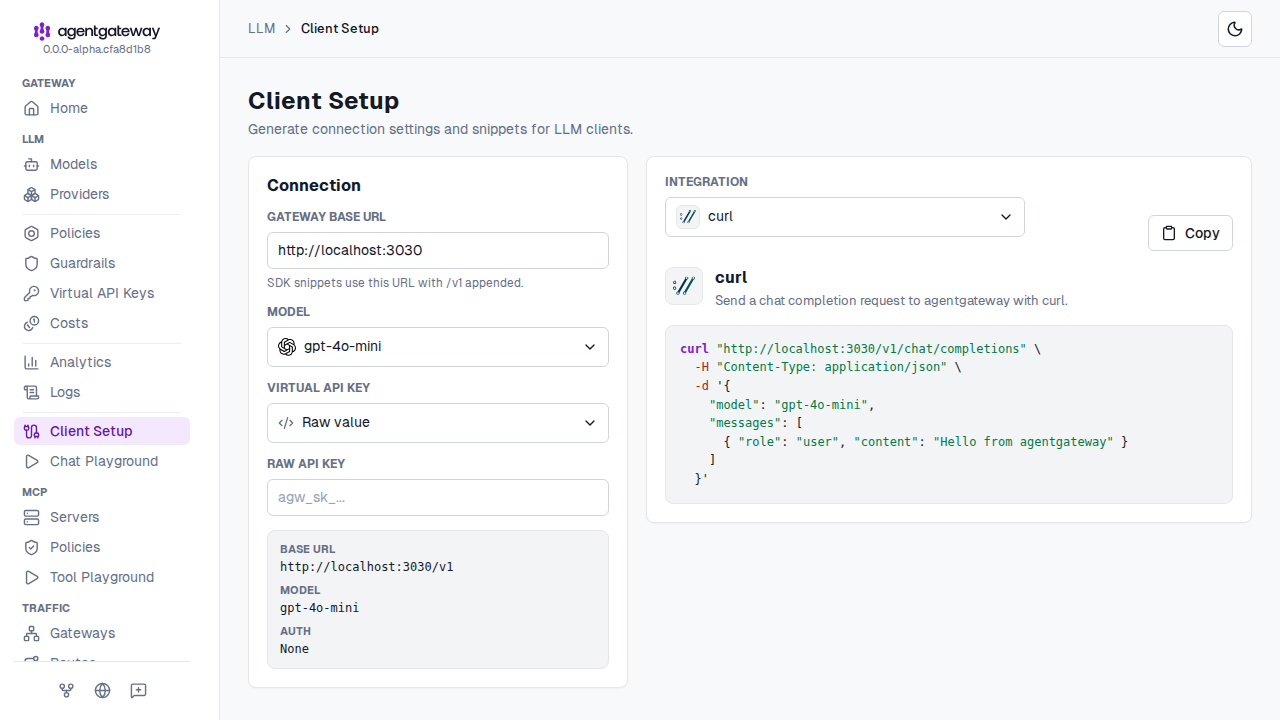The height and width of the screenshot is (720, 1280).
Task: Click the Virtual API Keys key icon
Action: pyautogui.click(x=32, y=293)
